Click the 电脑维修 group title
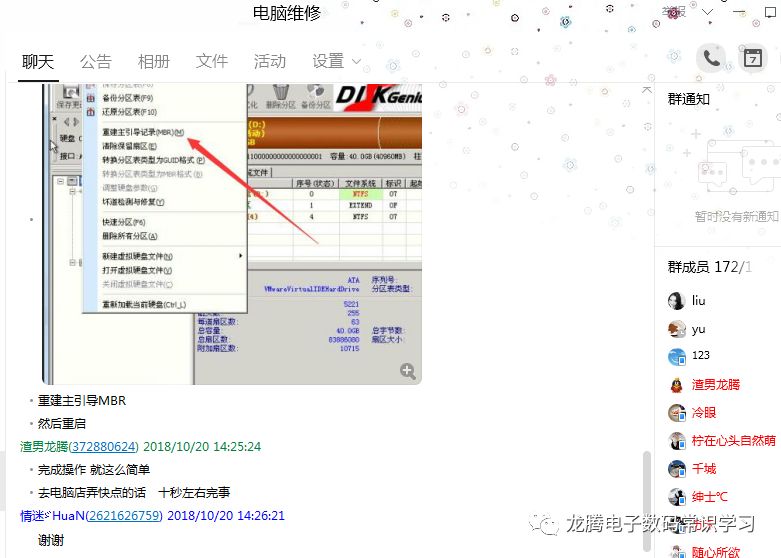The image size is (781, 558). [286, 13]
